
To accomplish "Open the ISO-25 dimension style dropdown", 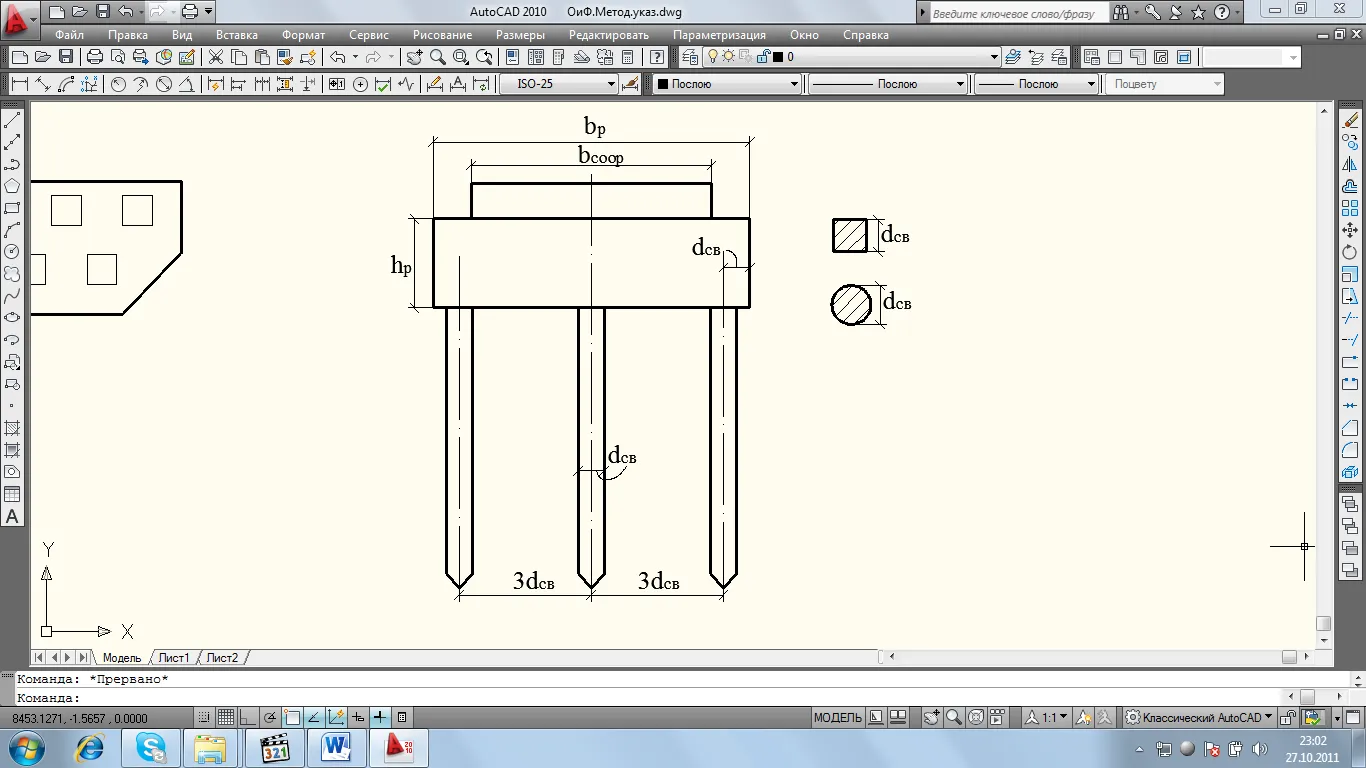I will (x=558, y=84).
